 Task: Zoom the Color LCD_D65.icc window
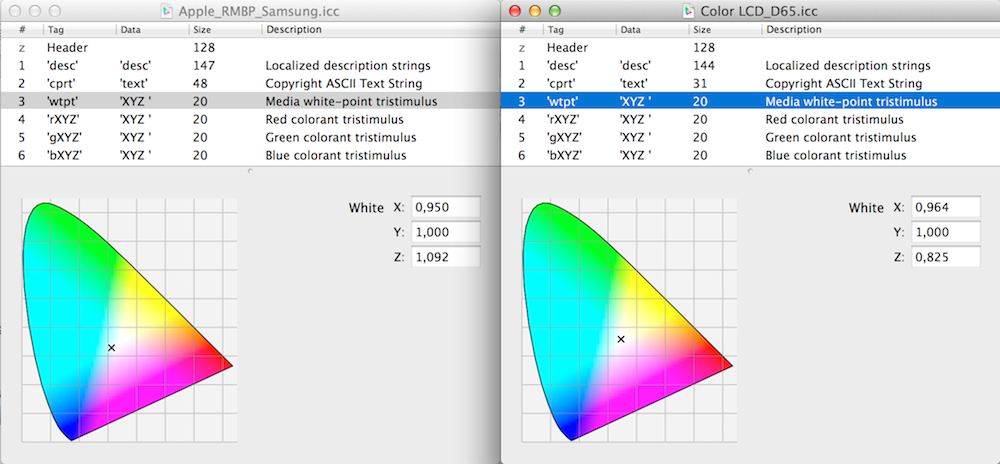click(x=555, y=11)
